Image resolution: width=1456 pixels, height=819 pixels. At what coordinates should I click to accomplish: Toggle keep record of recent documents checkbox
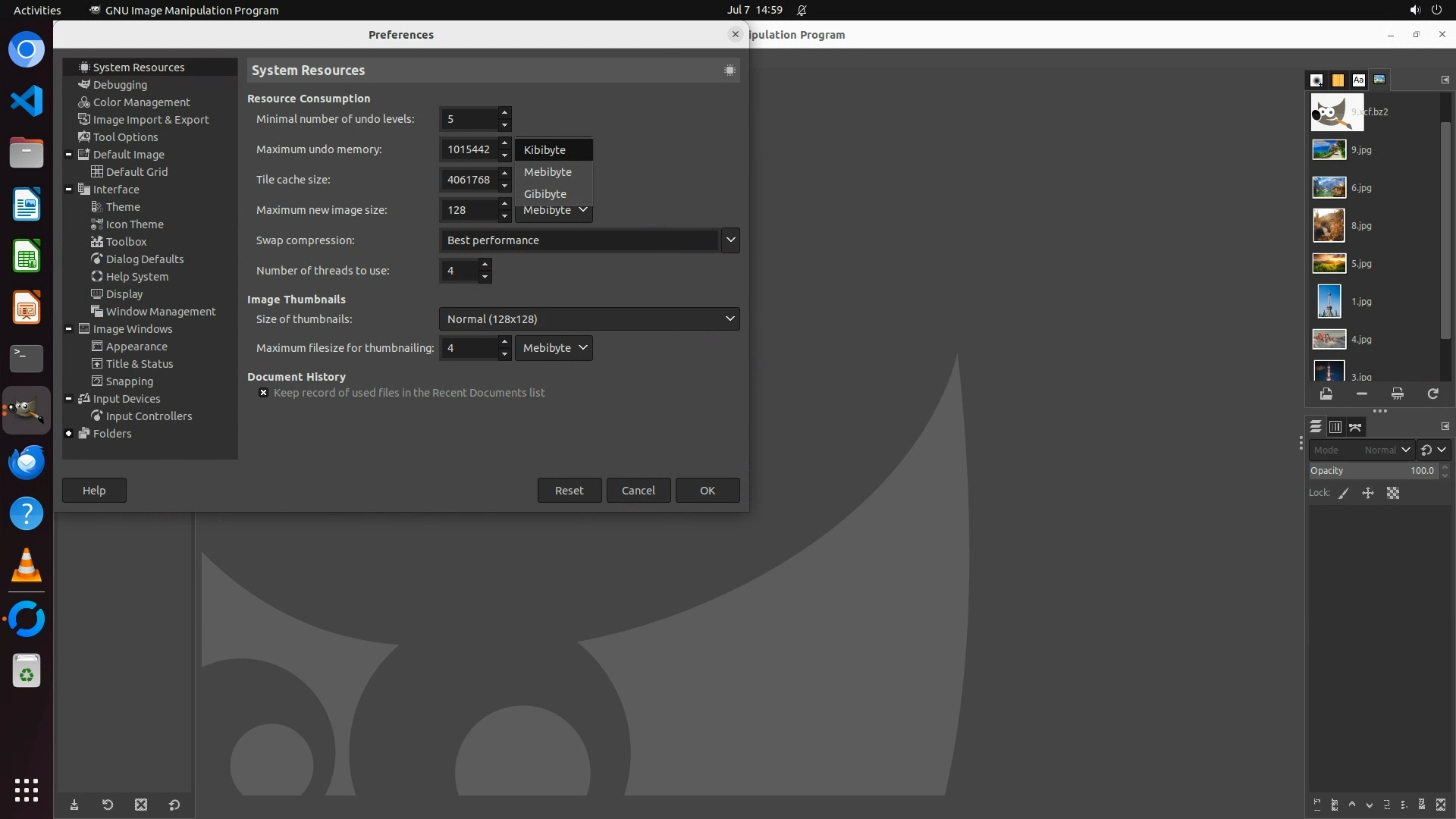point(263,393)
